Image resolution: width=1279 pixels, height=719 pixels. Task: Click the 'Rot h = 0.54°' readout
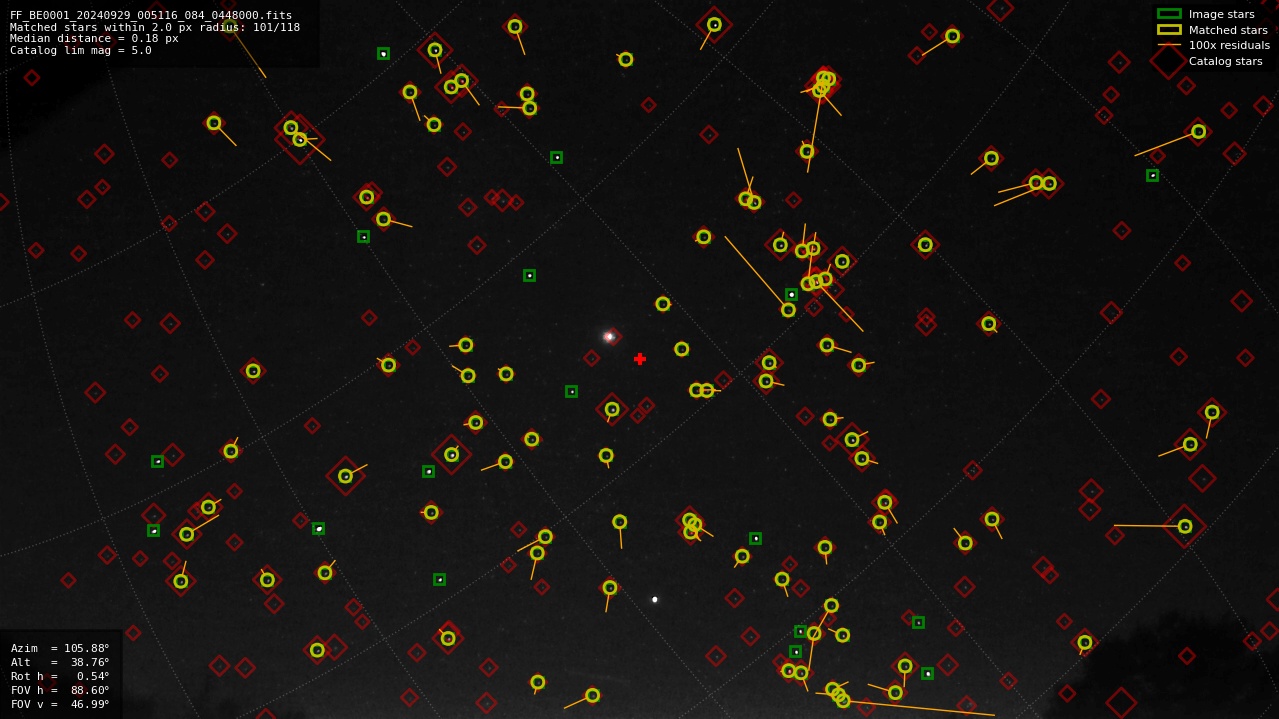[60, 676]
